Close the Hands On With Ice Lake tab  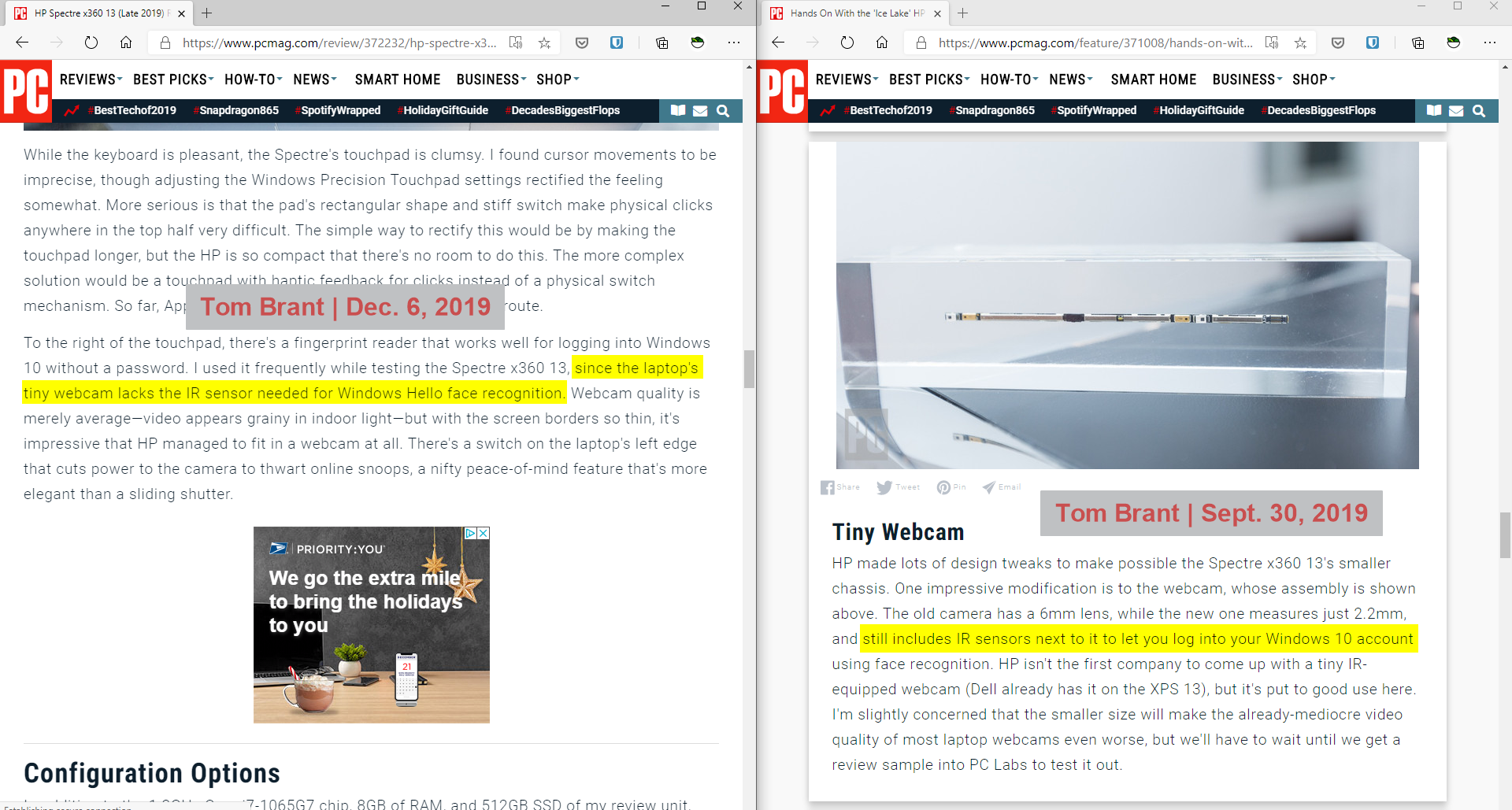(937, 13)
